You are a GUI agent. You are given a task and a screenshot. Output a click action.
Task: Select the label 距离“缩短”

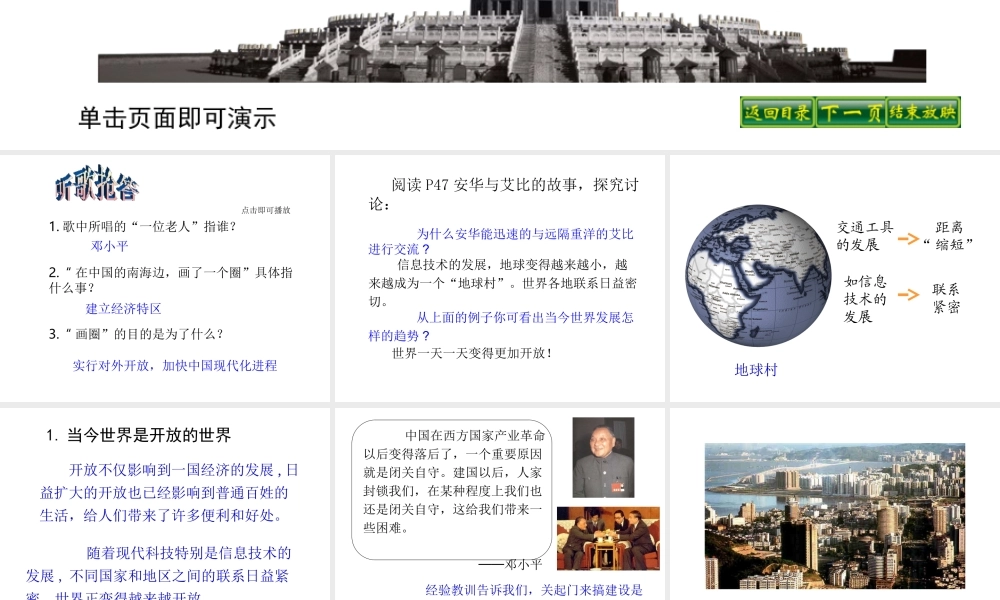(x=948, y=236)
